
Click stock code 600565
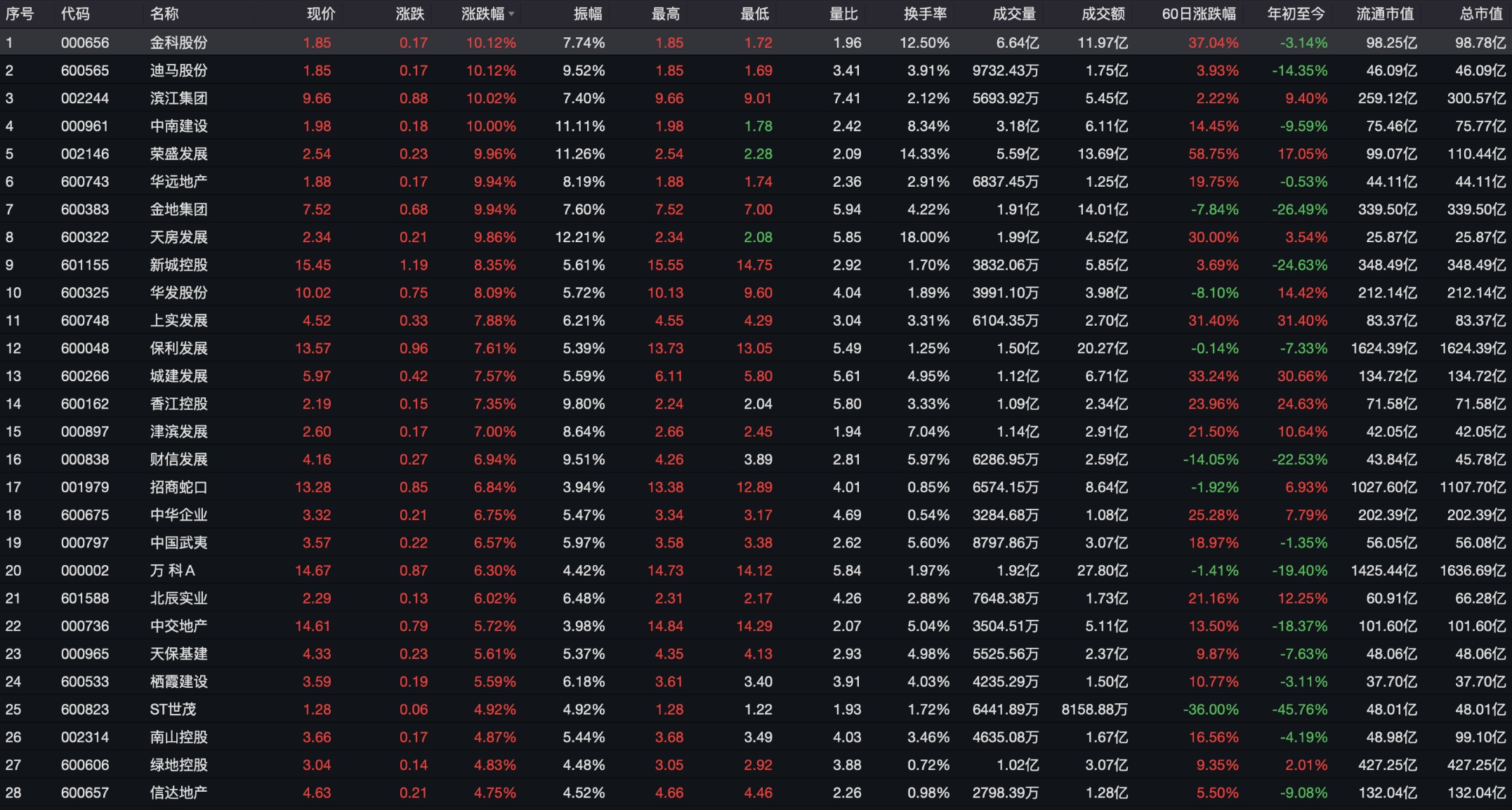pyautogui.click(x=85, y=71)
